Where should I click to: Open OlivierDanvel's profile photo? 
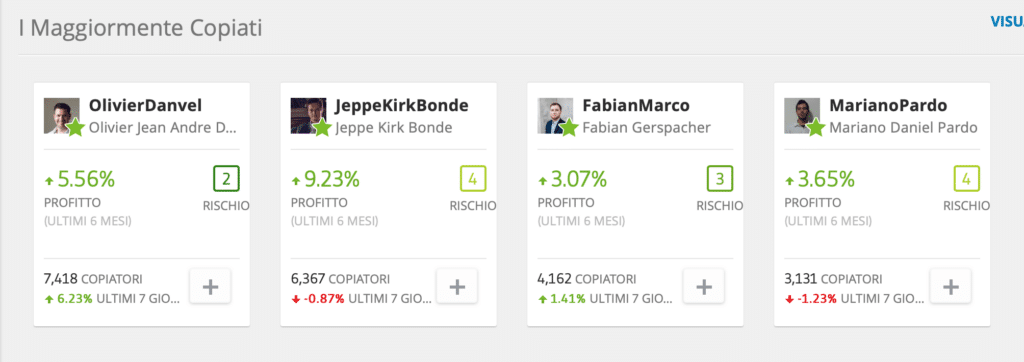pyautogui.click(x=61, y=116)
